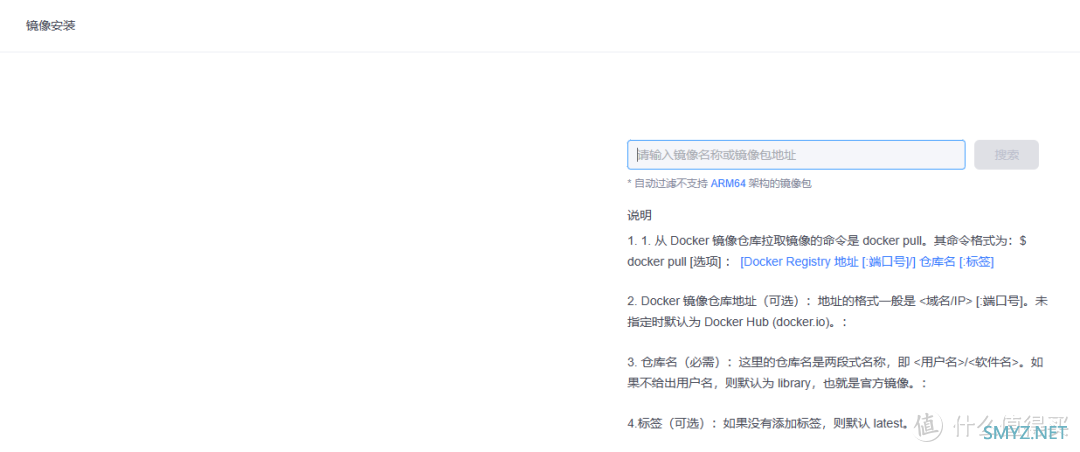Click the 镜像安装 page title
Viewport: 1080px width, 452px height.
pyautogui.click(x=50, y=25)
